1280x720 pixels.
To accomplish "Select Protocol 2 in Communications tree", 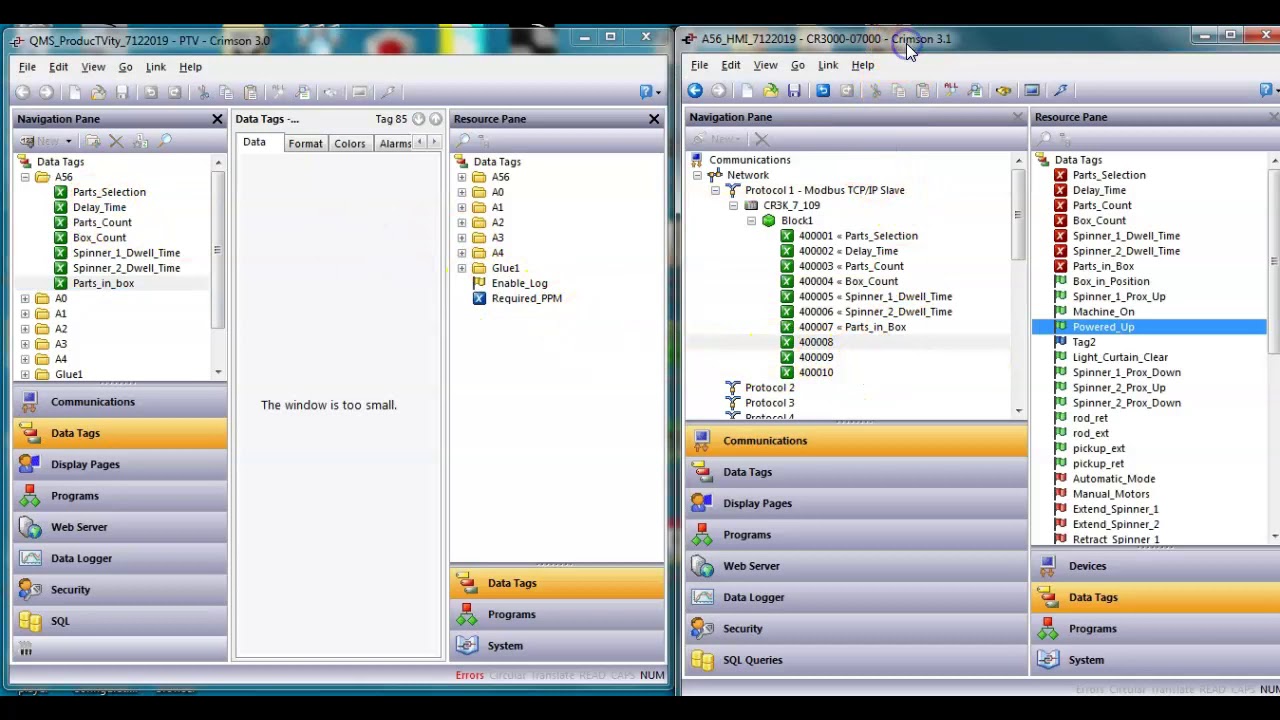I will 769,388.
